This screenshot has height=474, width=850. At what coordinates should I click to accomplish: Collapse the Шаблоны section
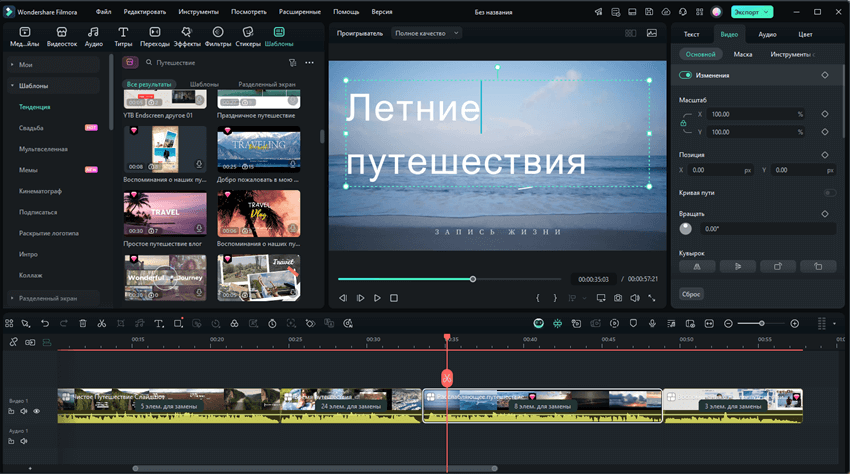pos(53,86)
